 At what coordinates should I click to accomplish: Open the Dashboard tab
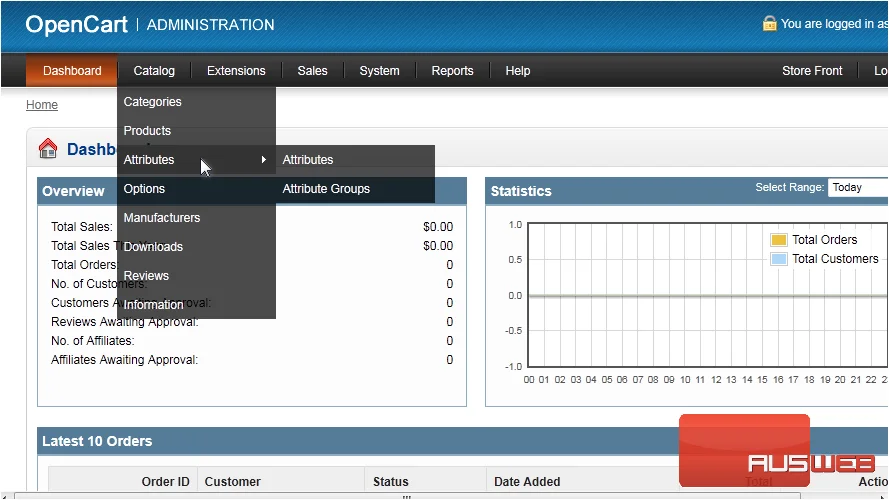(72, 71)
